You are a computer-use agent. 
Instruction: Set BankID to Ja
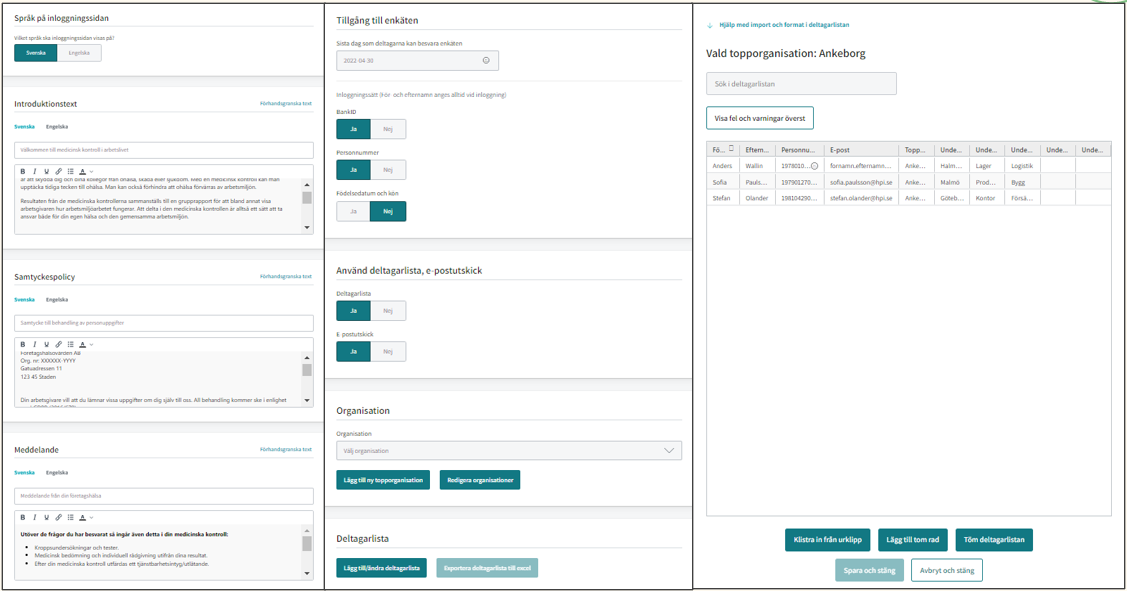354,129
